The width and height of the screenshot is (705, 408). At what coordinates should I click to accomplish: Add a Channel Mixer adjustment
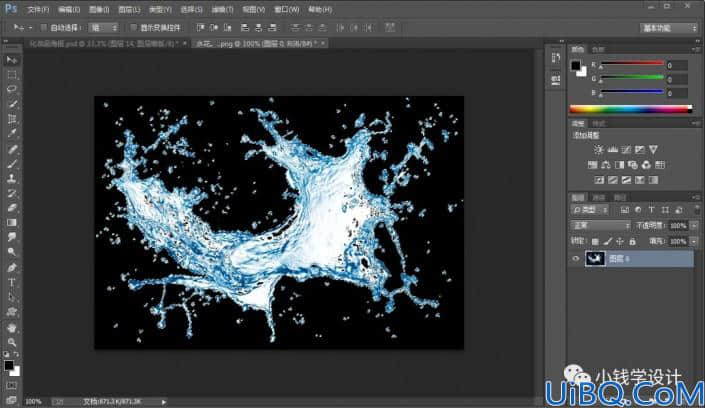[x=647, y=165]
